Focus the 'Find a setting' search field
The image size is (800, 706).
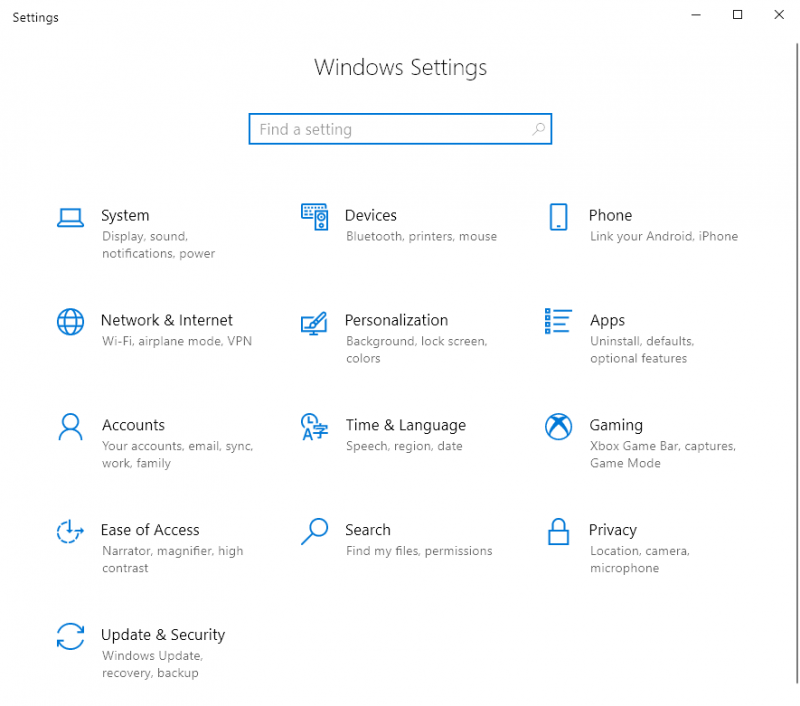click(x=401, y=129)
